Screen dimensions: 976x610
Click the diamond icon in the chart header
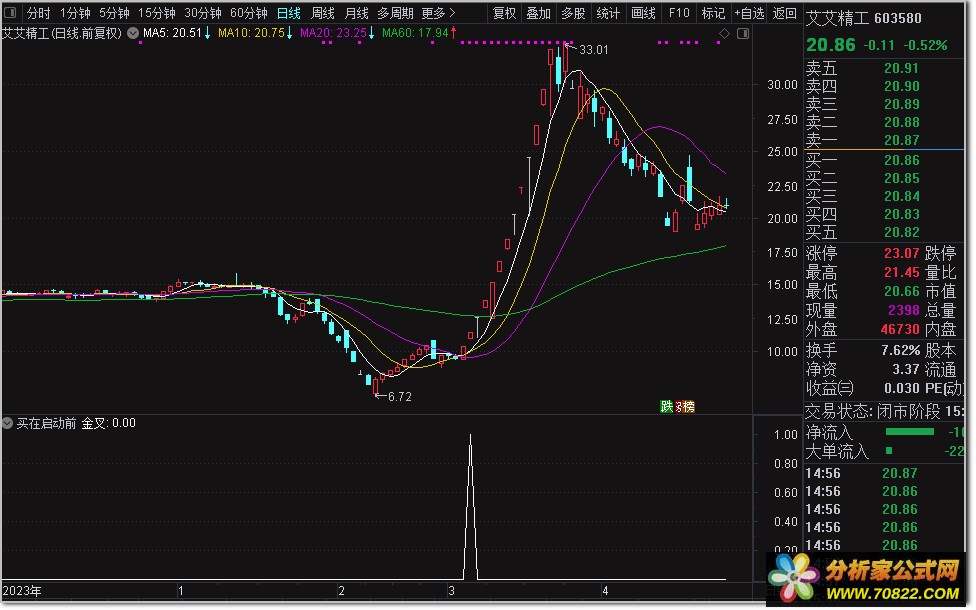724,34
